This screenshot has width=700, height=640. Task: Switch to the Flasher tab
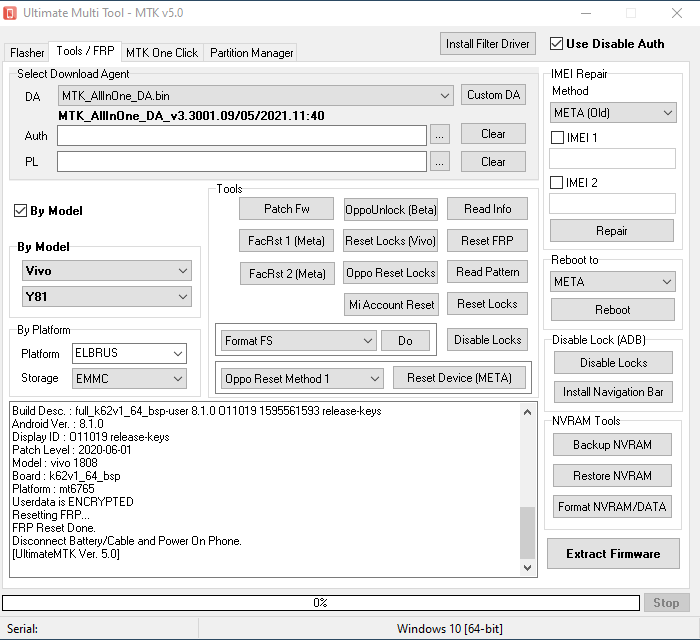pos(27,53)
